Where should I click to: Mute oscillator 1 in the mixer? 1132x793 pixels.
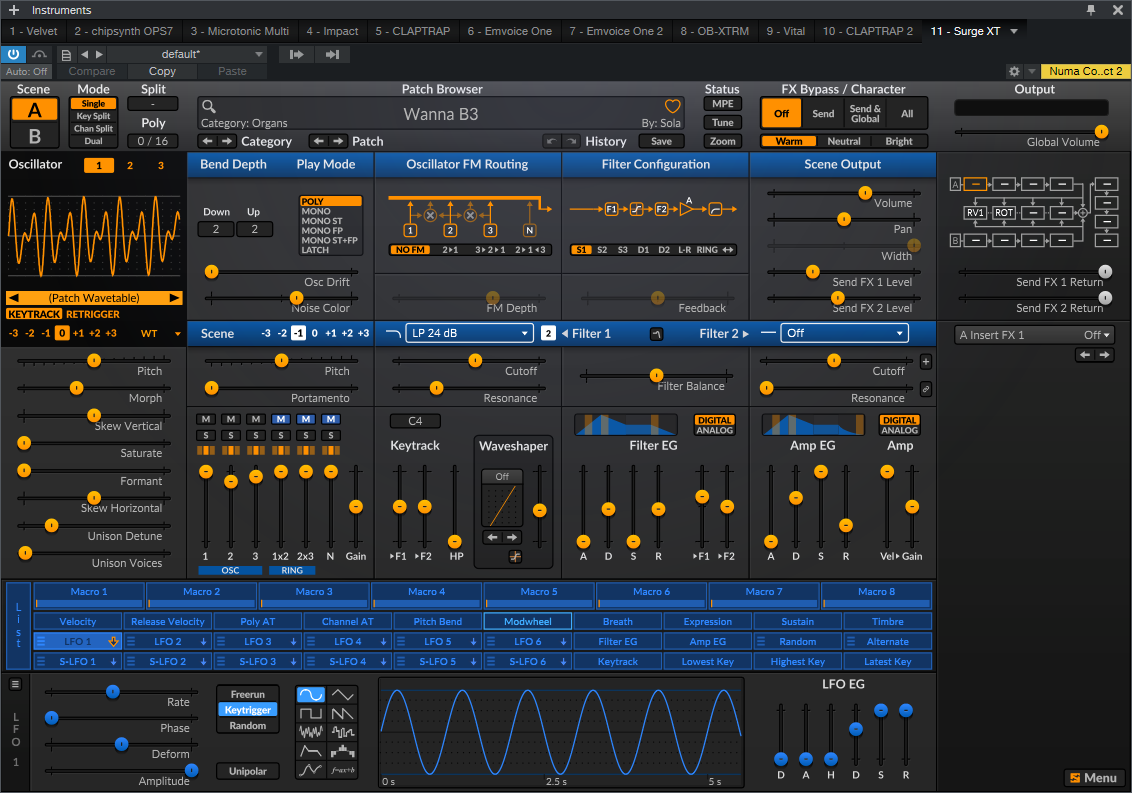coord(206,419)
